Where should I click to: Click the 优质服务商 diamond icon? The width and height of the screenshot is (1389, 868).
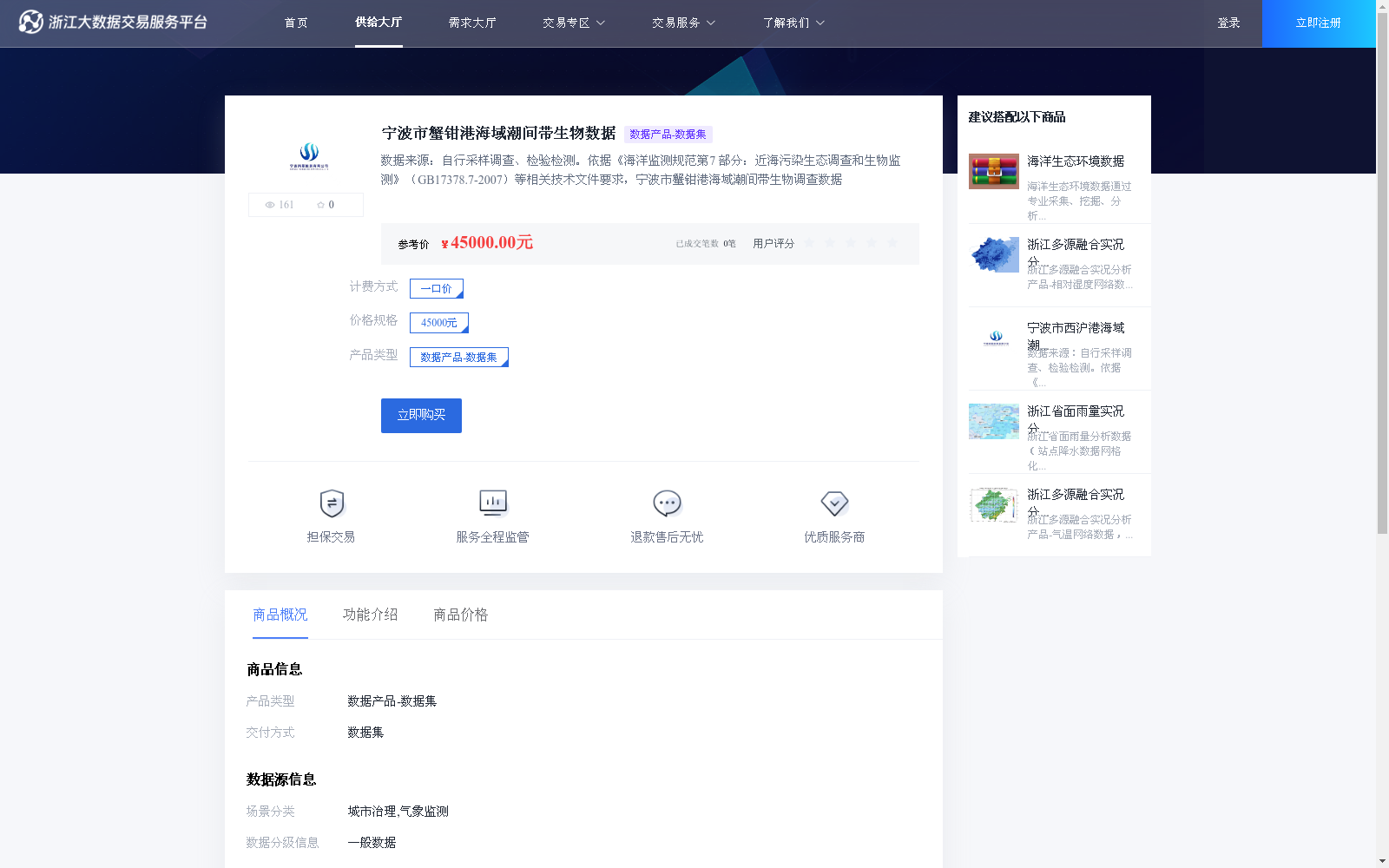click(834, 503)
